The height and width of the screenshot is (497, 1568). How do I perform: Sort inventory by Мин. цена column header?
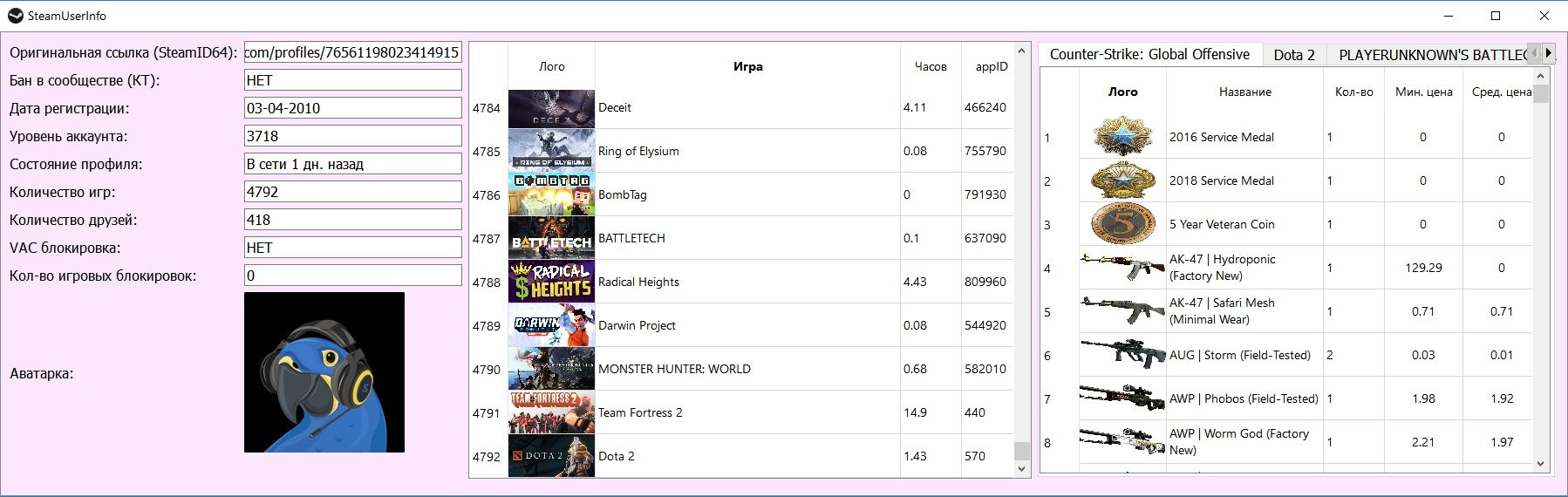(1423, 92)
